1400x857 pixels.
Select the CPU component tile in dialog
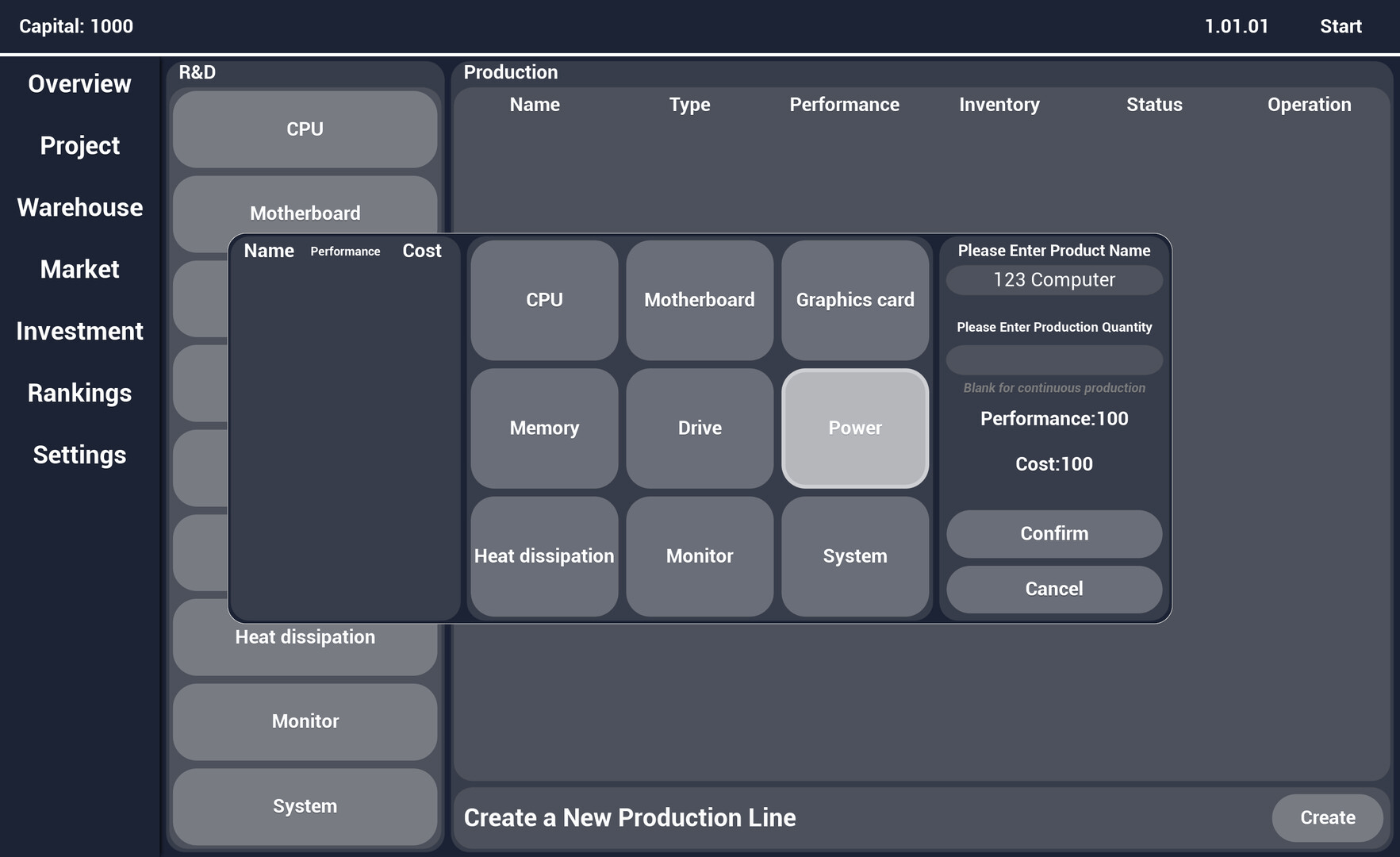544,300
